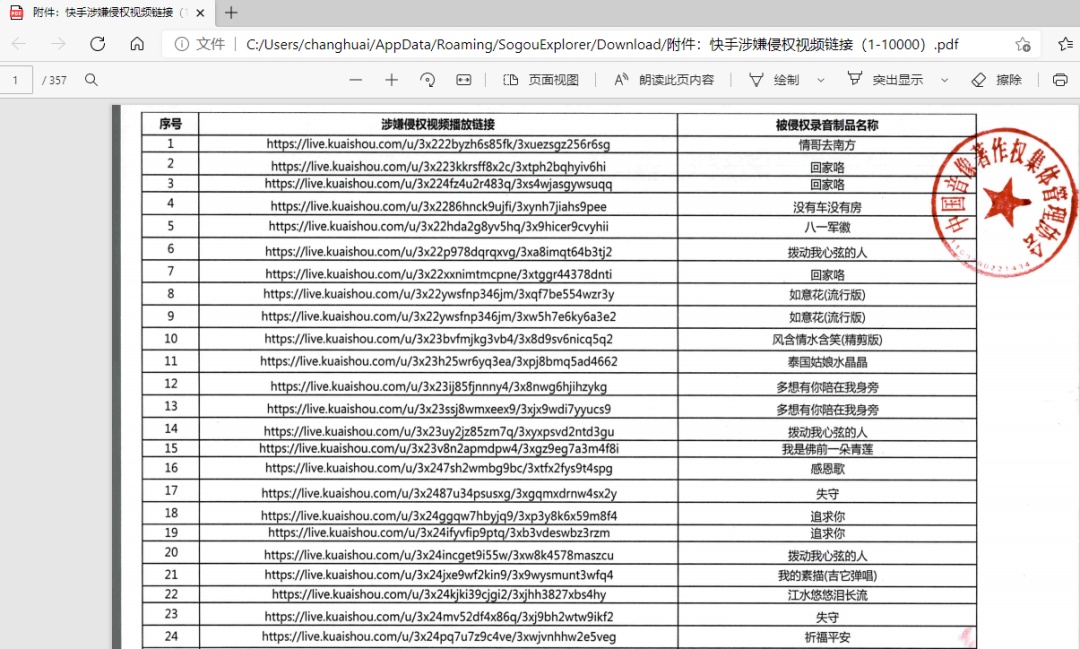
Task: Close the PDF browser tab
Action: pyautogui.click(x=200, y=12)
